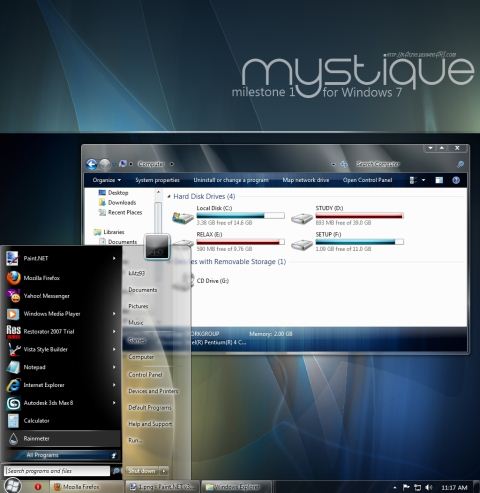
Task: Click the Shut down button
Action: click(143, 471)
